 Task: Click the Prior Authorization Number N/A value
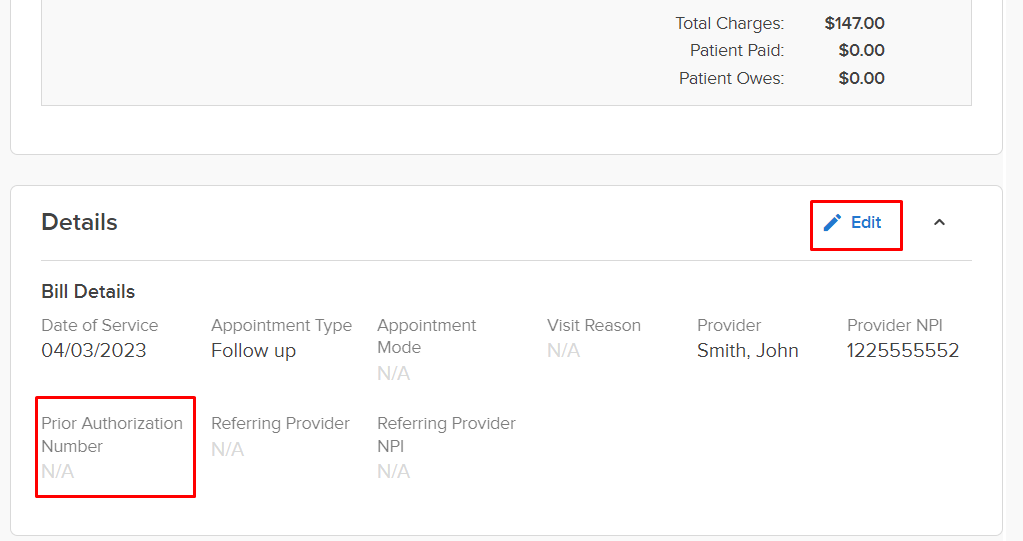[x=57, y=471]
